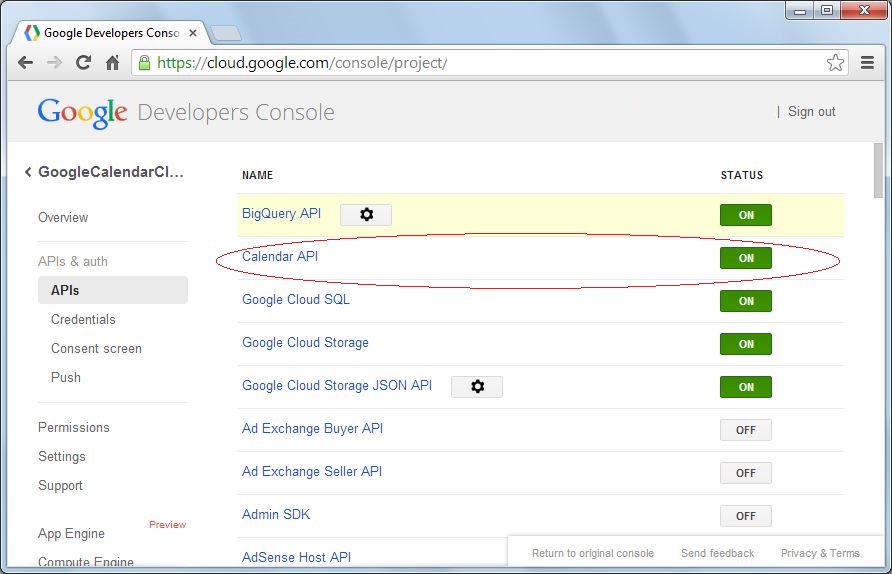Viewport: 892px width, 574px height.
Task: Enable the Admin SDK toggle
Action: [746, 516]
